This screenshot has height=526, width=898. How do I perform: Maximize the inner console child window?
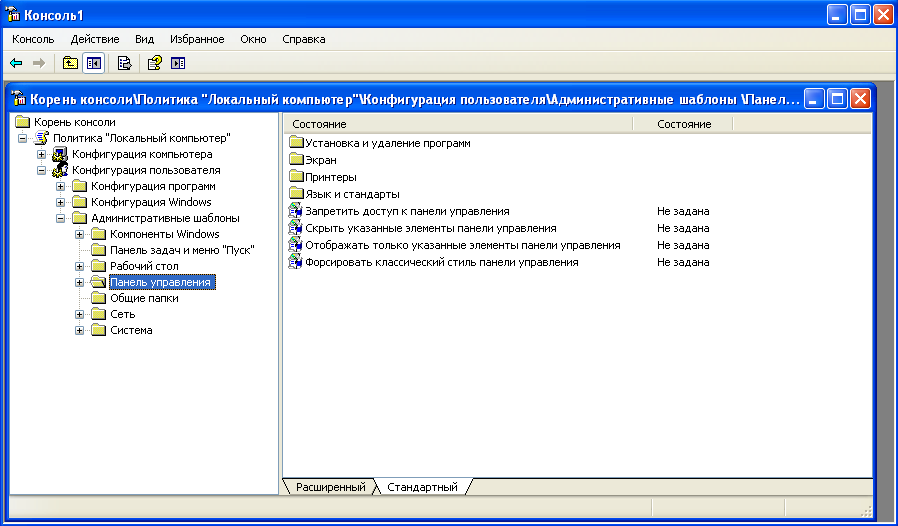837,99
